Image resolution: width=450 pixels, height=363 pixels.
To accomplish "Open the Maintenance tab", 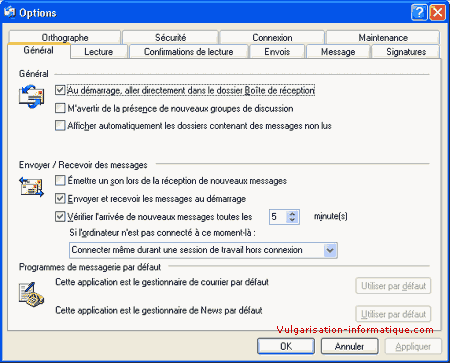I will pos(383,37).
